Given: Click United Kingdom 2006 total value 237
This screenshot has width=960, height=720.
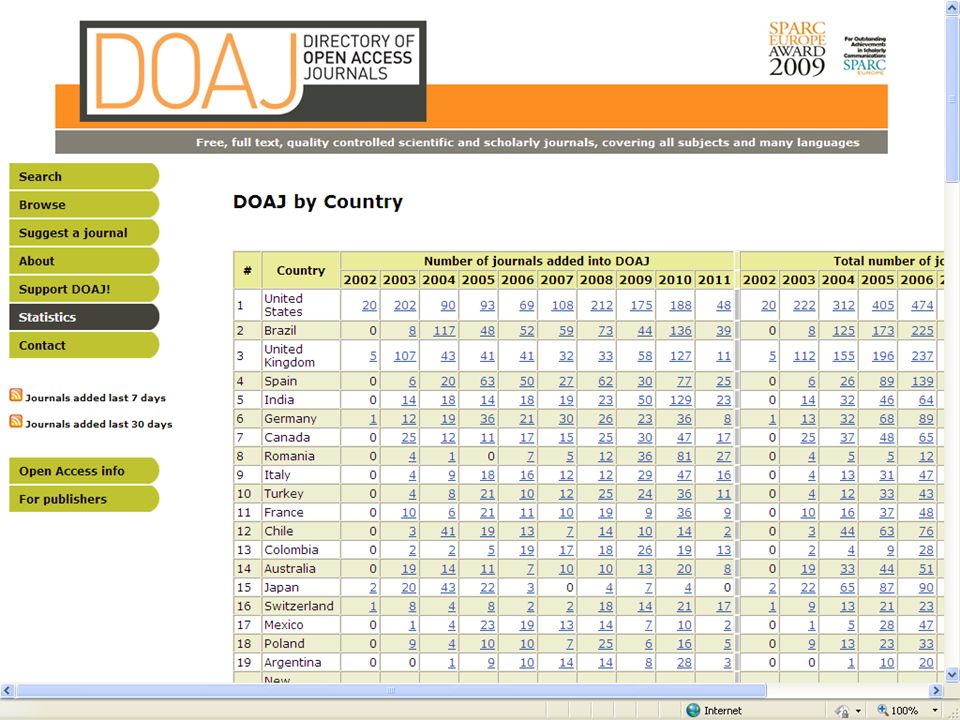Looking at the screenshot, I should coord(922,356).
